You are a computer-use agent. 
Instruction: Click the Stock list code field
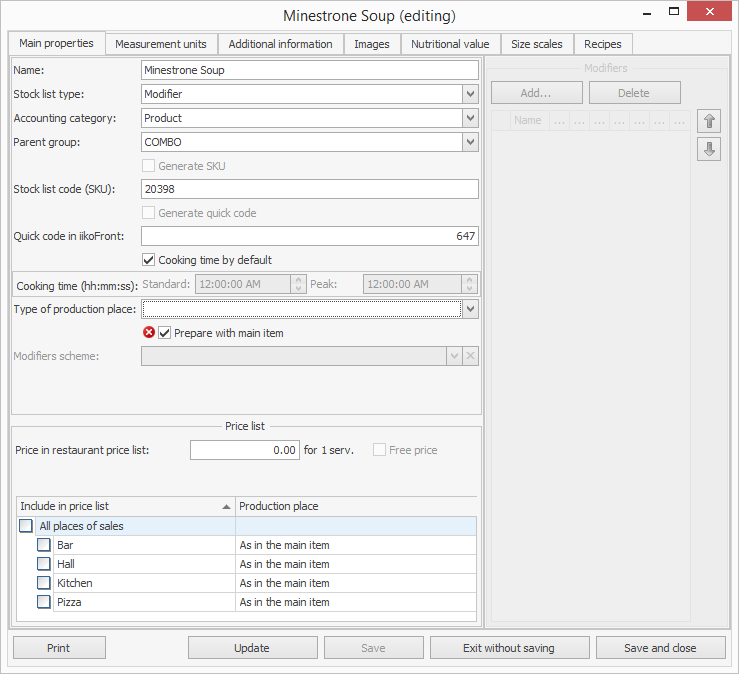coord(310,189)
